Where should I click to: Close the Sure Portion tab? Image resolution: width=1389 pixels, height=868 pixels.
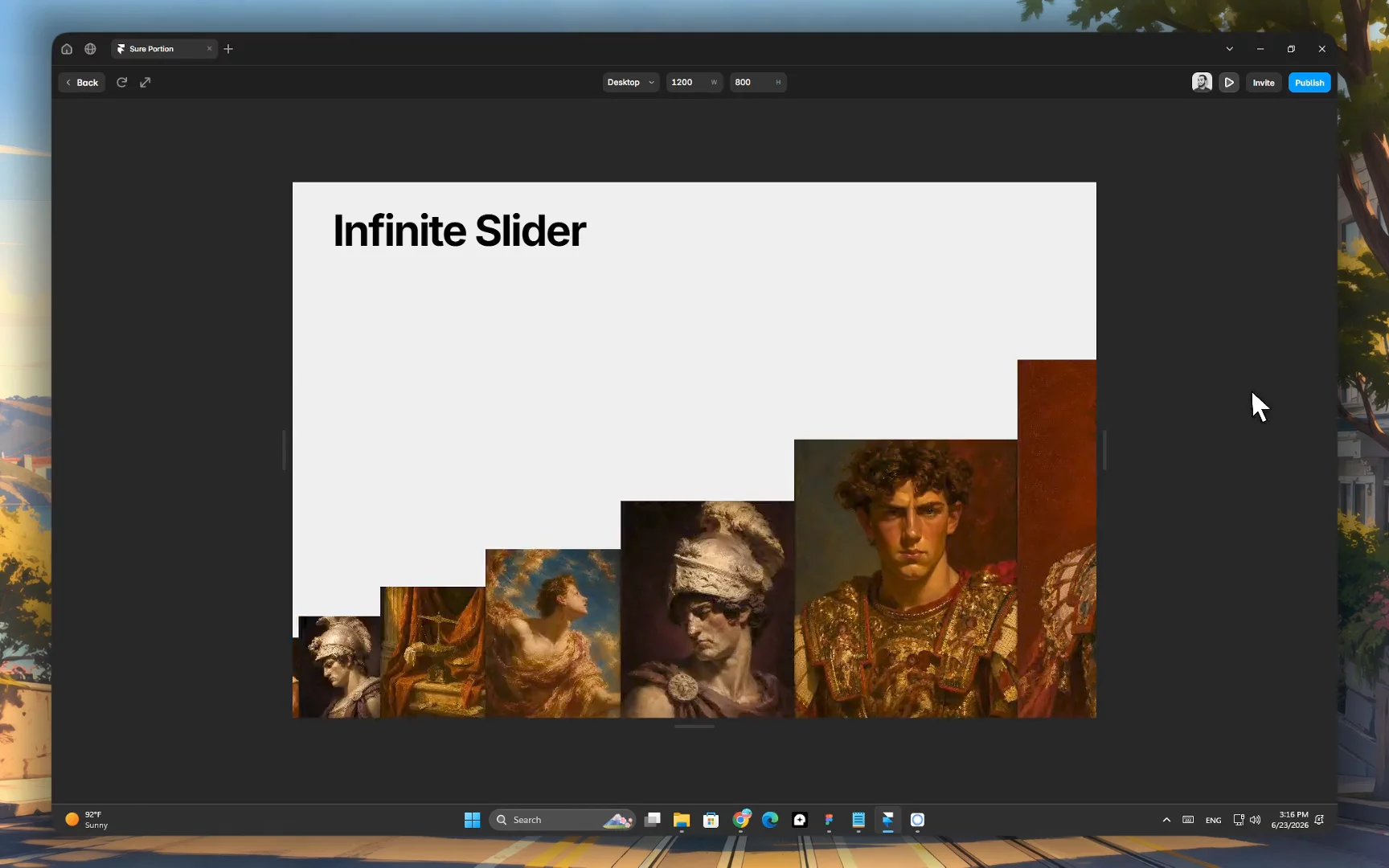coord(209,49)
